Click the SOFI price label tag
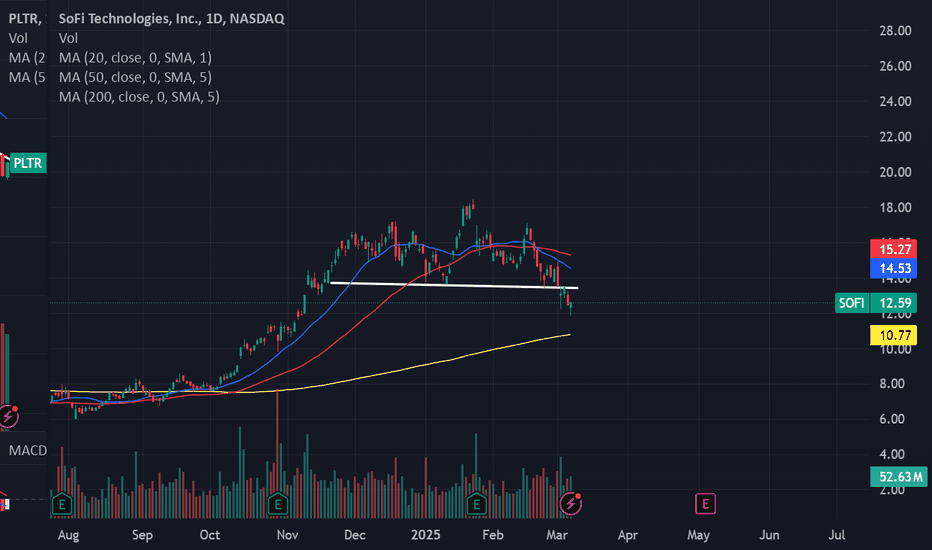The image size is (932, 550). (x=852, y=303)
